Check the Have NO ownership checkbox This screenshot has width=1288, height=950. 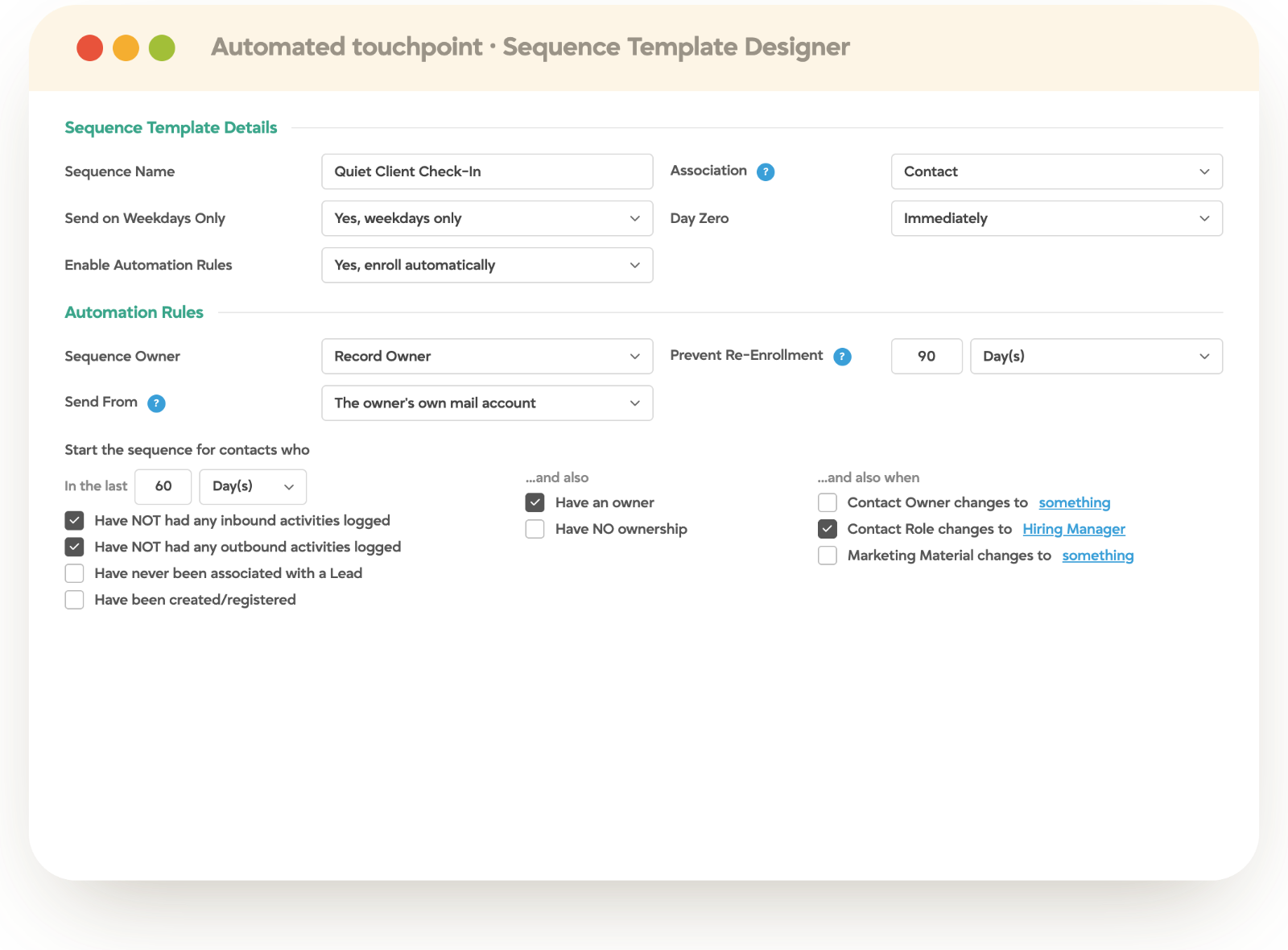point(535,529)
